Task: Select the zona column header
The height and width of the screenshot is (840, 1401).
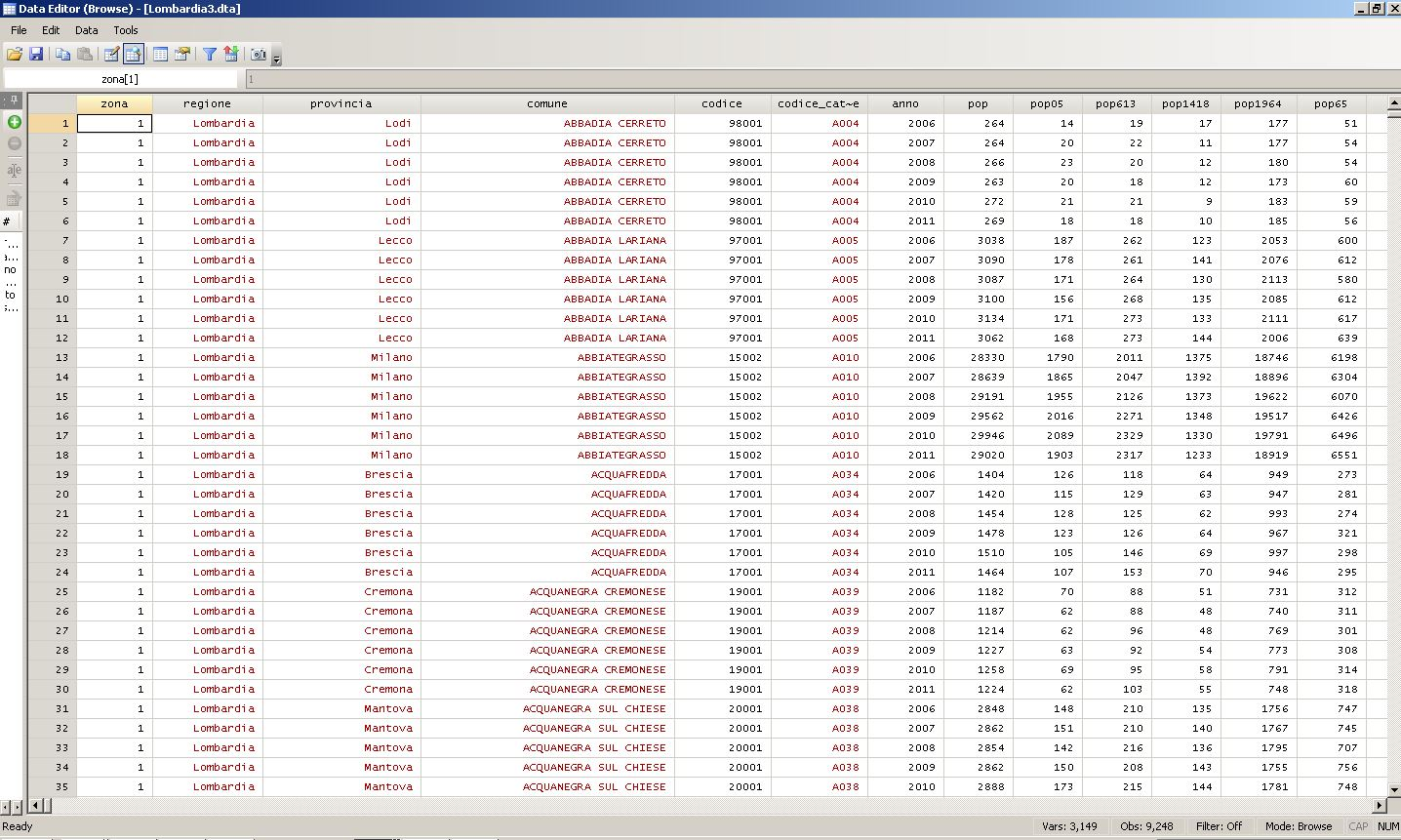Action: [x=114, y=103]
